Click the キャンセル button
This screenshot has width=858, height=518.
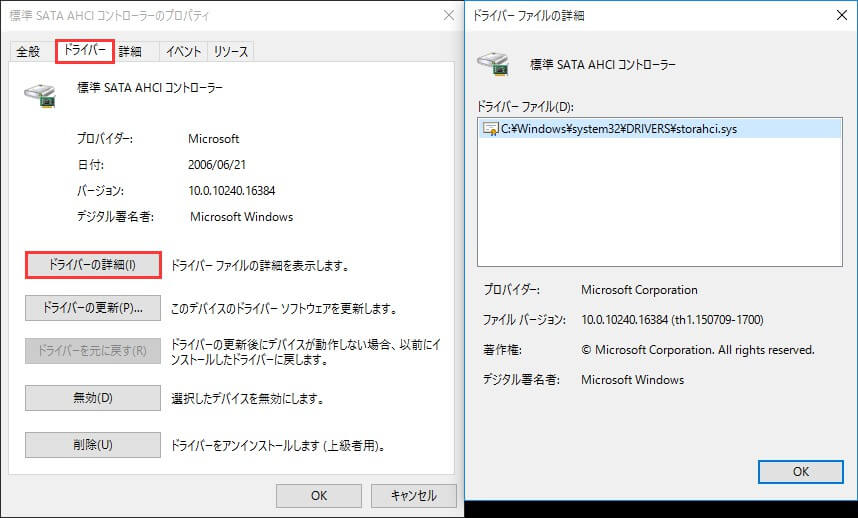(x=414, y=496)
